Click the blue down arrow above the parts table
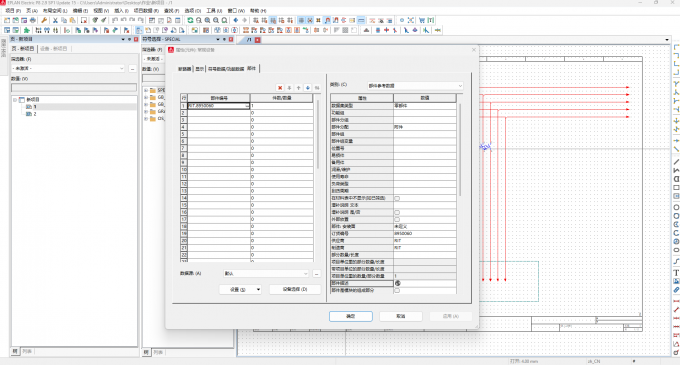 coord(308,88)
